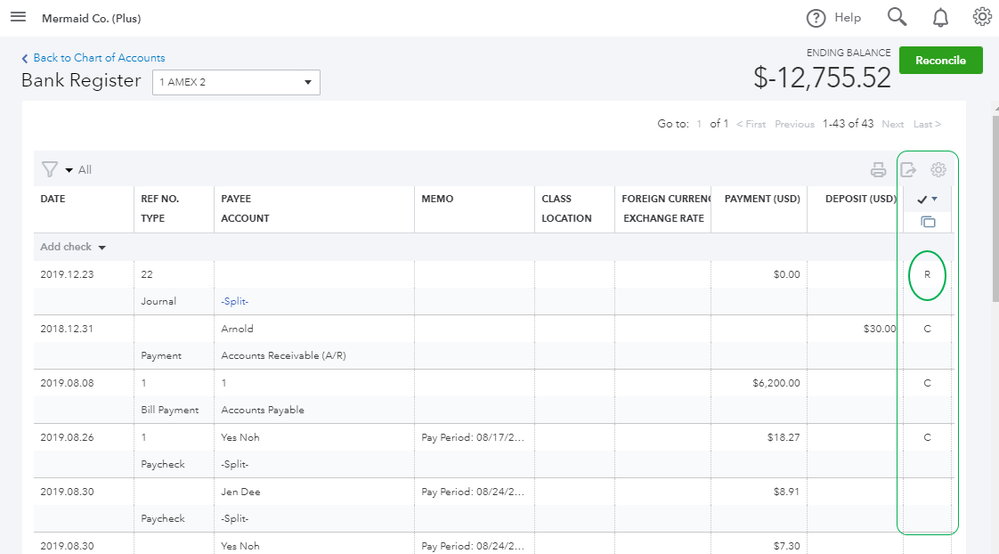Open the search magnifier icon
This screenshot has height=554, width=999.
[897, 17]
